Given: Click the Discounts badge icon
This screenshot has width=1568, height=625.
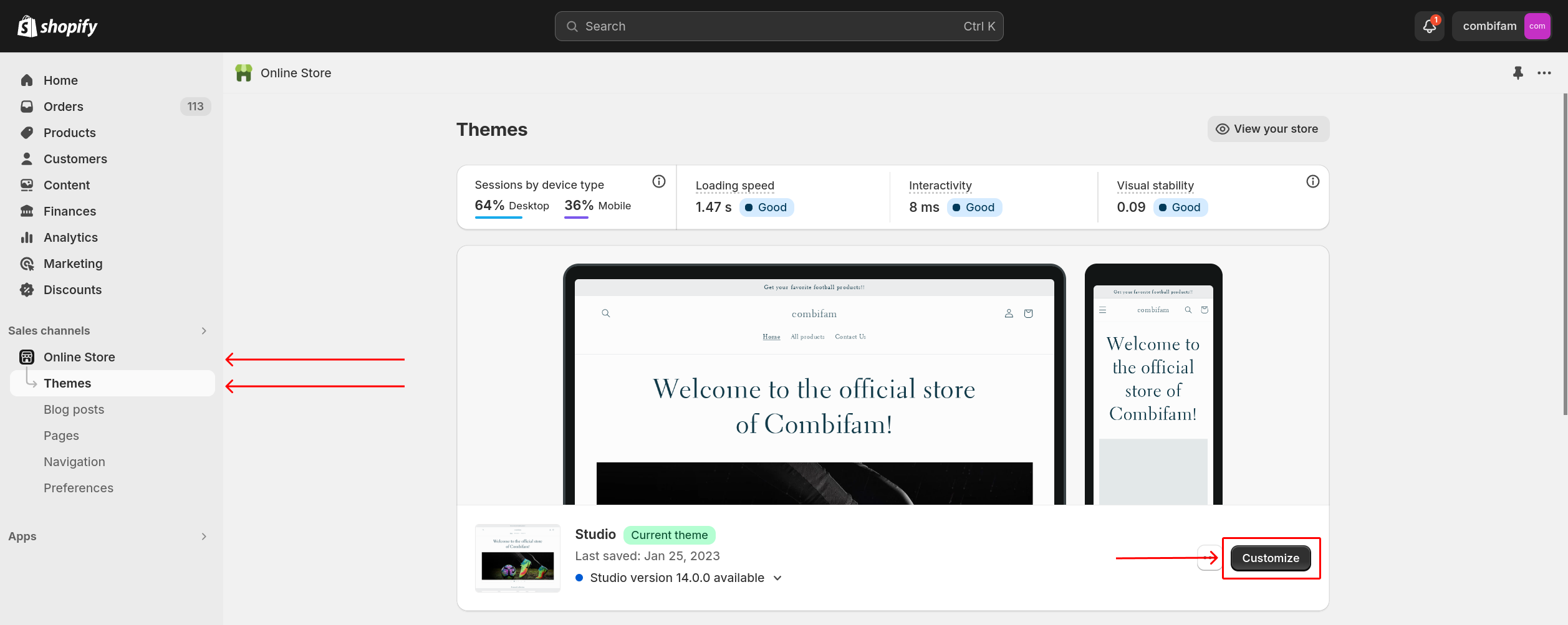Looking at the screenshot, I should click(x=27, y=290).
